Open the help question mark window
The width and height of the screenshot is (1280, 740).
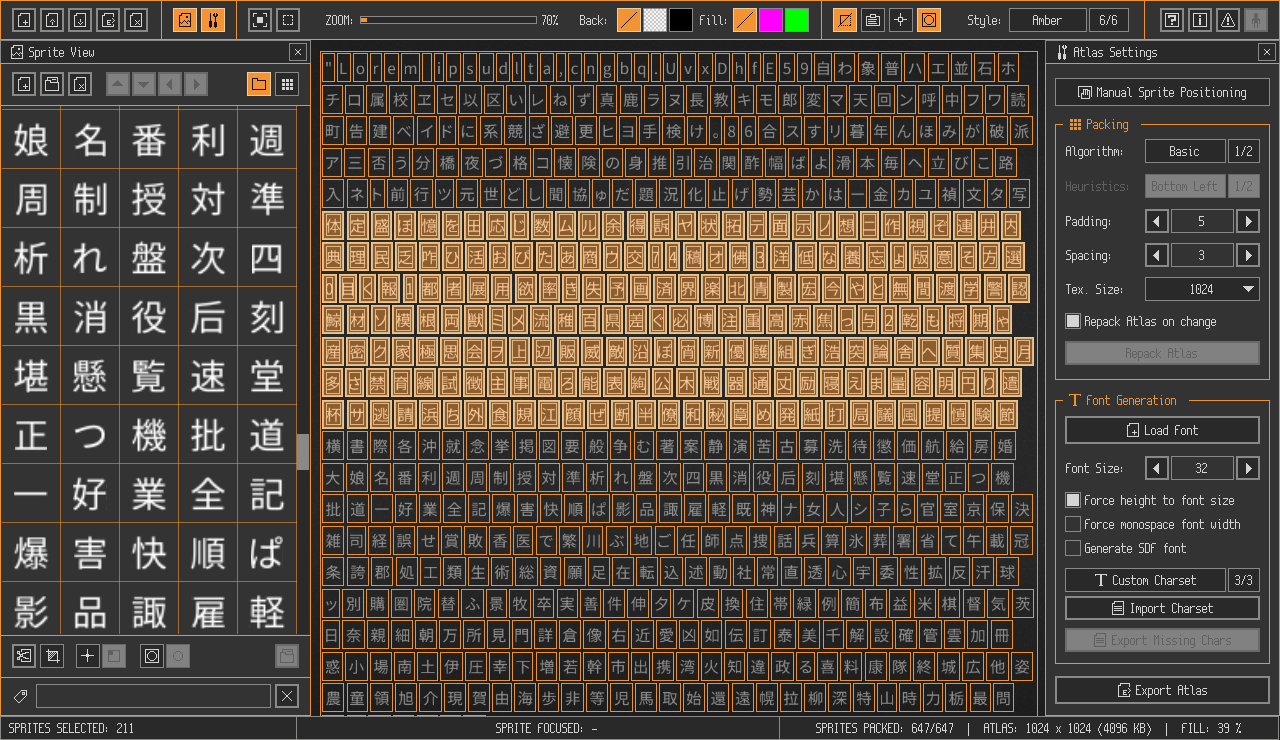pos(1172,20)
